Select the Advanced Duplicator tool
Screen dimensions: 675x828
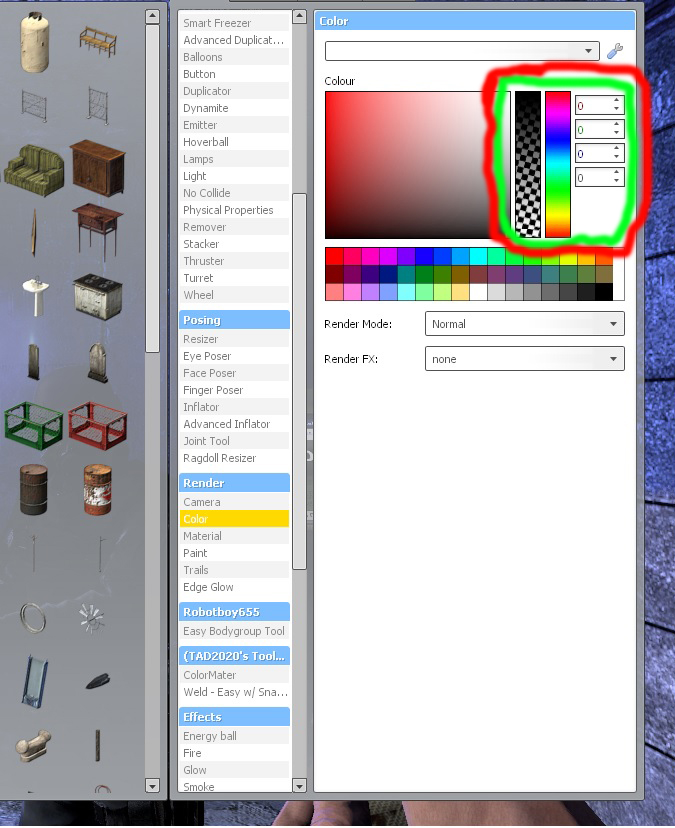[x=235, y=40]
